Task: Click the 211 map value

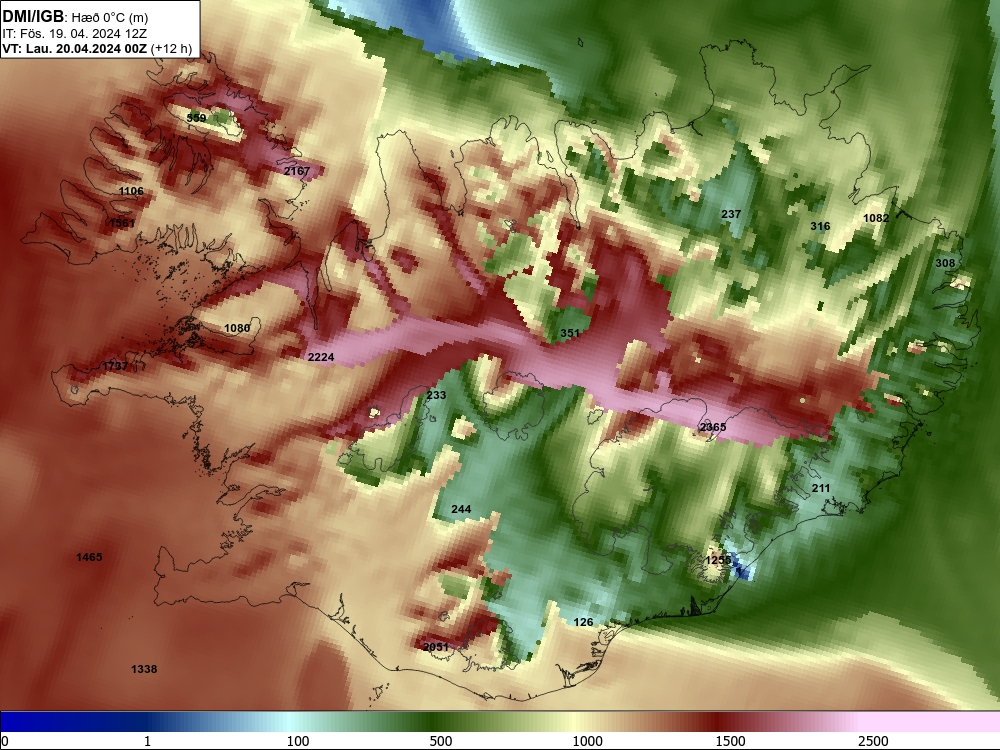Action: [821, 488]
